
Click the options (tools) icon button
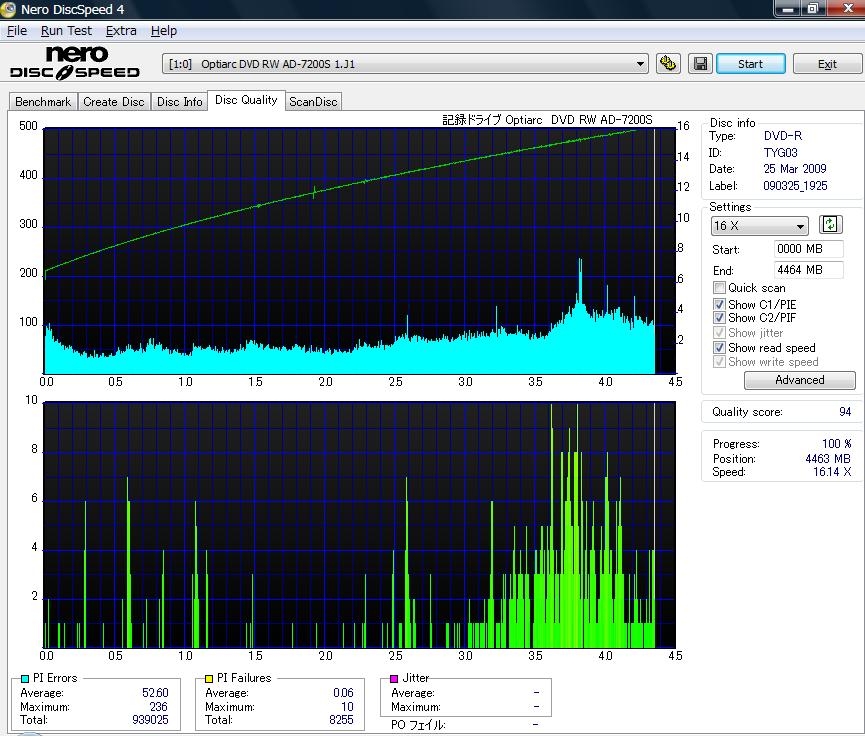tap(668, 64)
